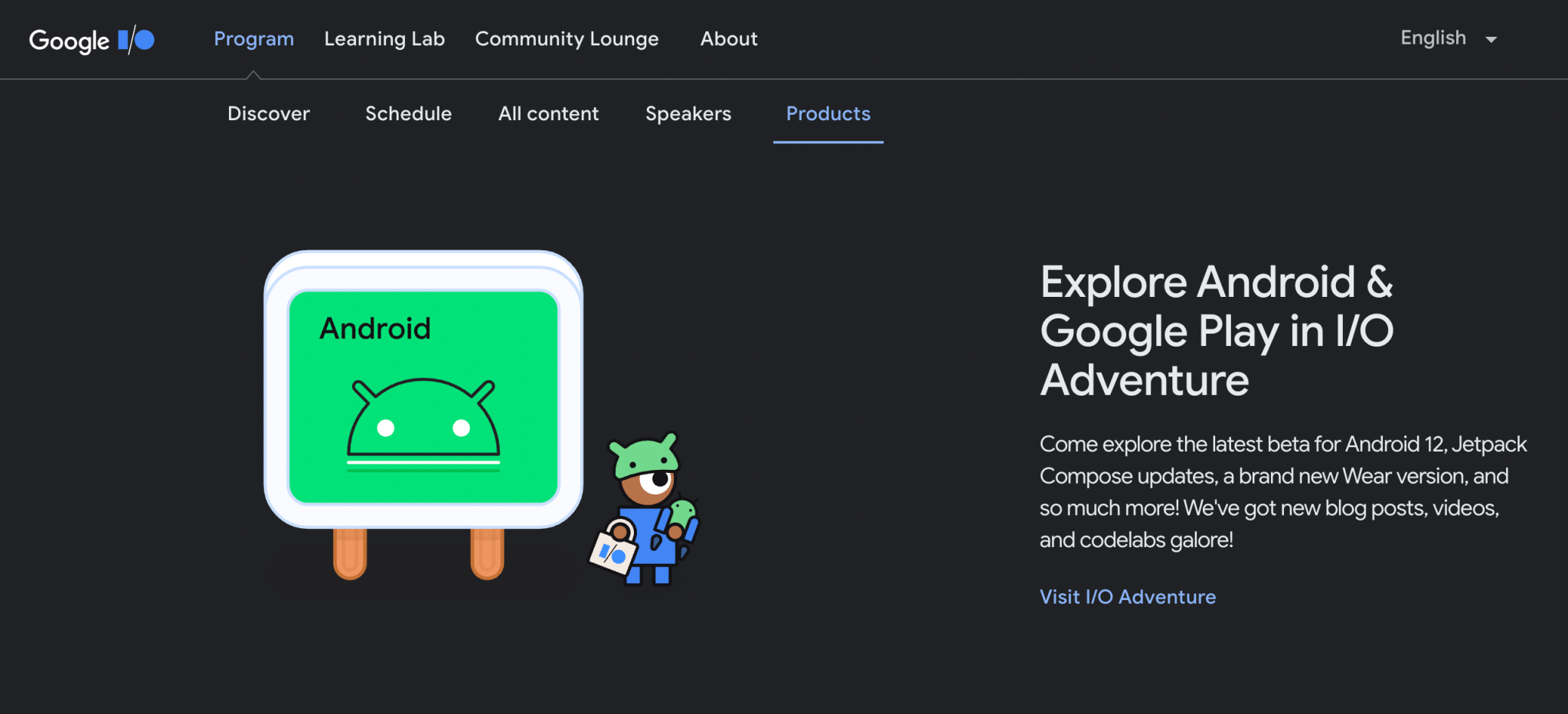Click the I/O shopping bag icon
1568x714 pixels.
coord(613,547)
